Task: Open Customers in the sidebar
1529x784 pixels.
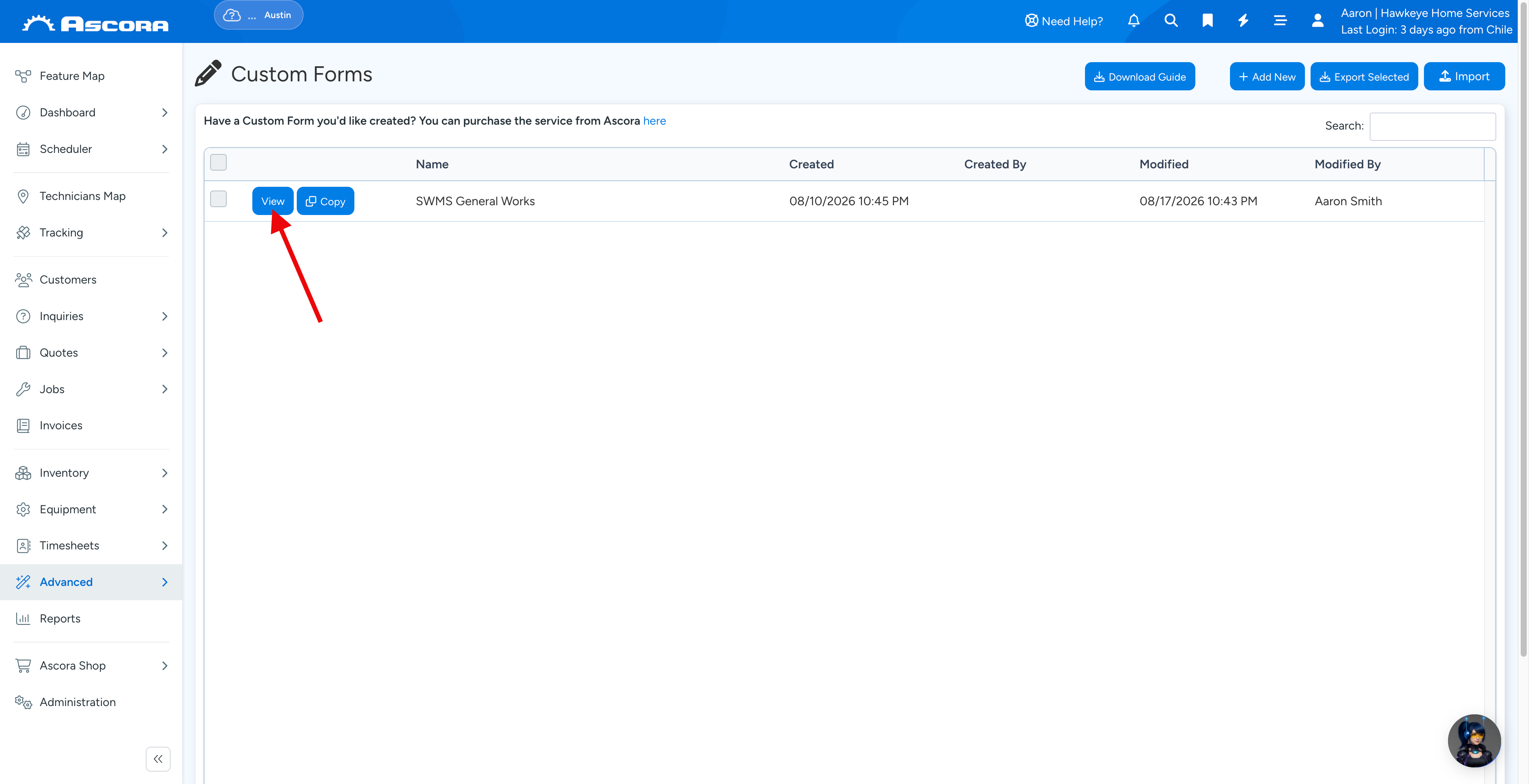Action: pyautogui.click(x=68, y=279)
